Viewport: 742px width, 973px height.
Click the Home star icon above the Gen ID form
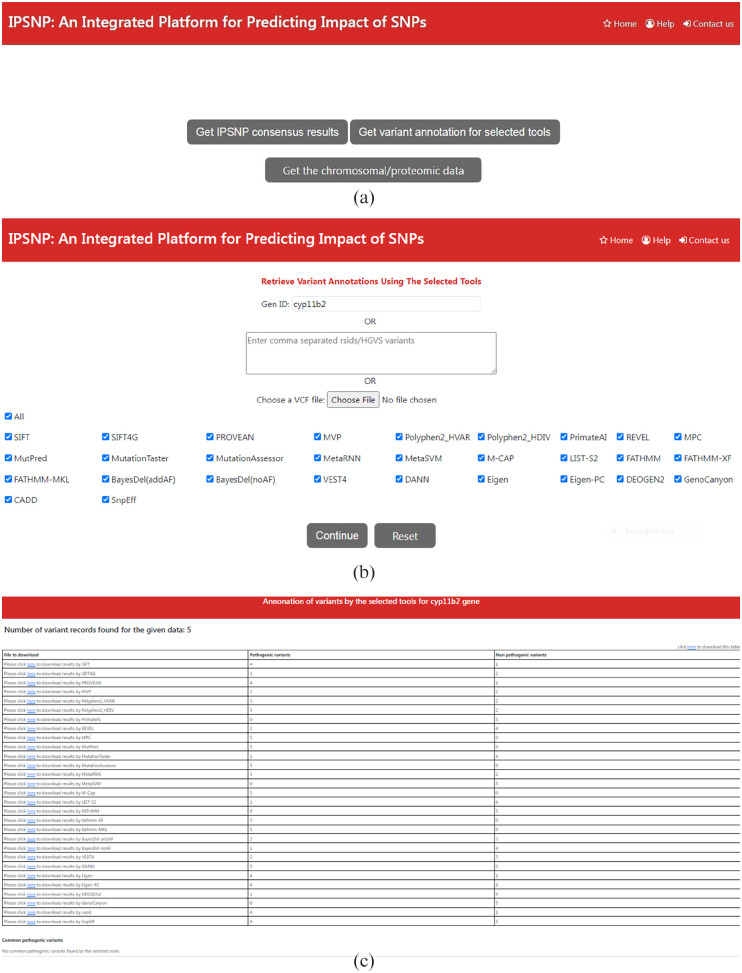click(x=603, y=240)
